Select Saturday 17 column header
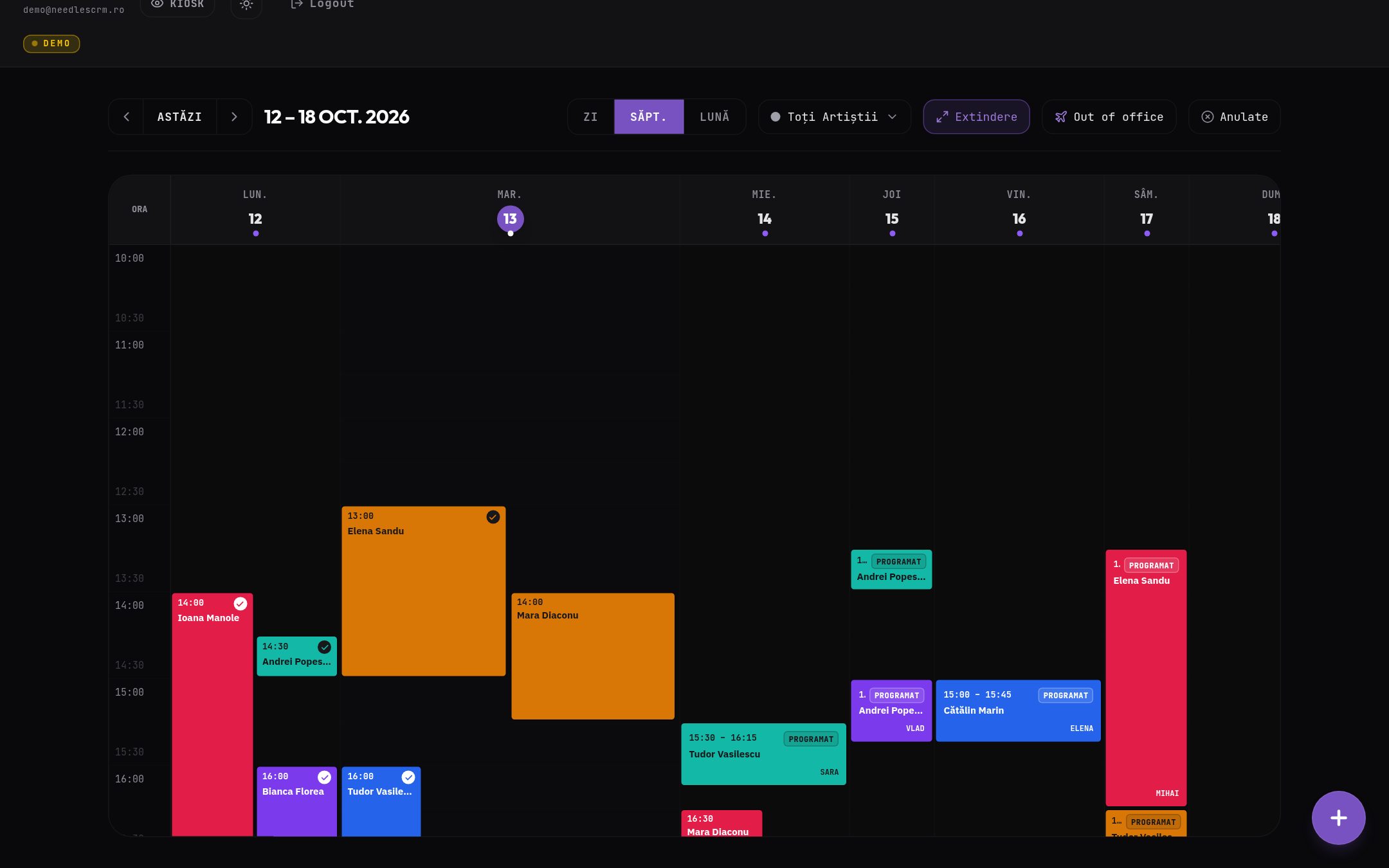The height and width of the screenshot is (868, 1389). pyautogui.click(x=1147, y=210)
